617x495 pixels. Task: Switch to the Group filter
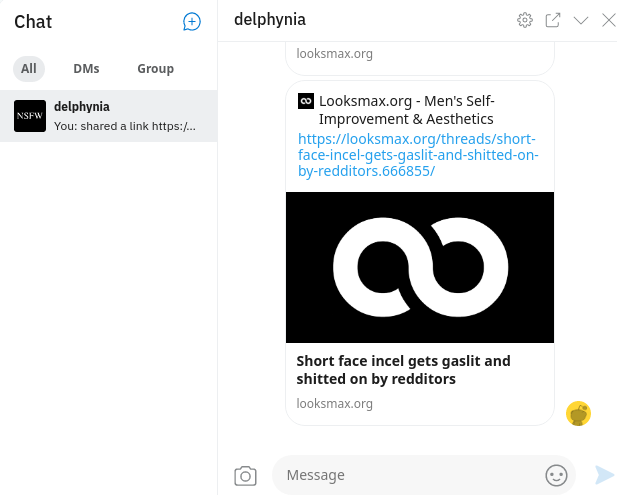(x=155, y=69)
